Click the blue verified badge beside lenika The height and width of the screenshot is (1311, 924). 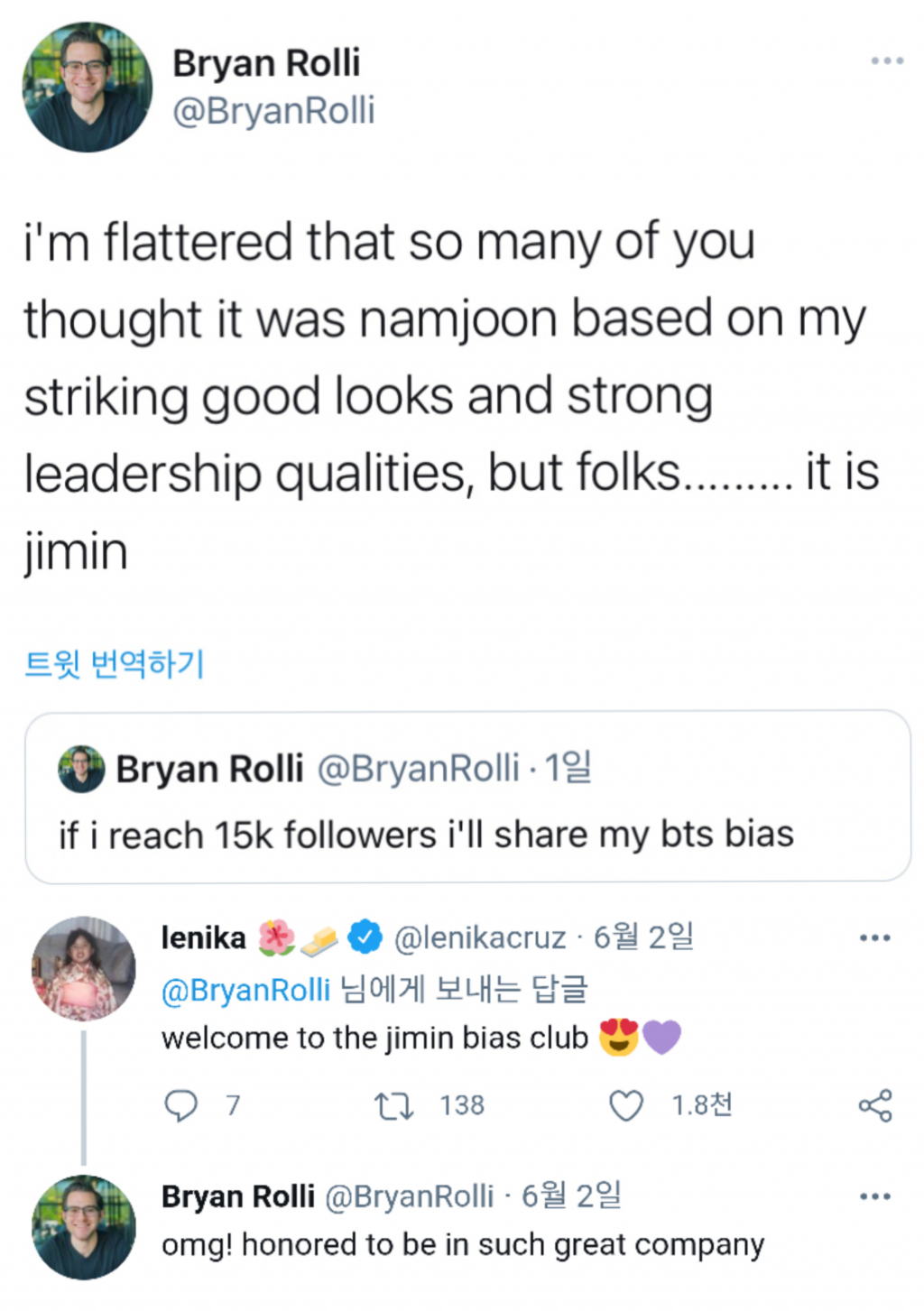click(x=365, y=937)
